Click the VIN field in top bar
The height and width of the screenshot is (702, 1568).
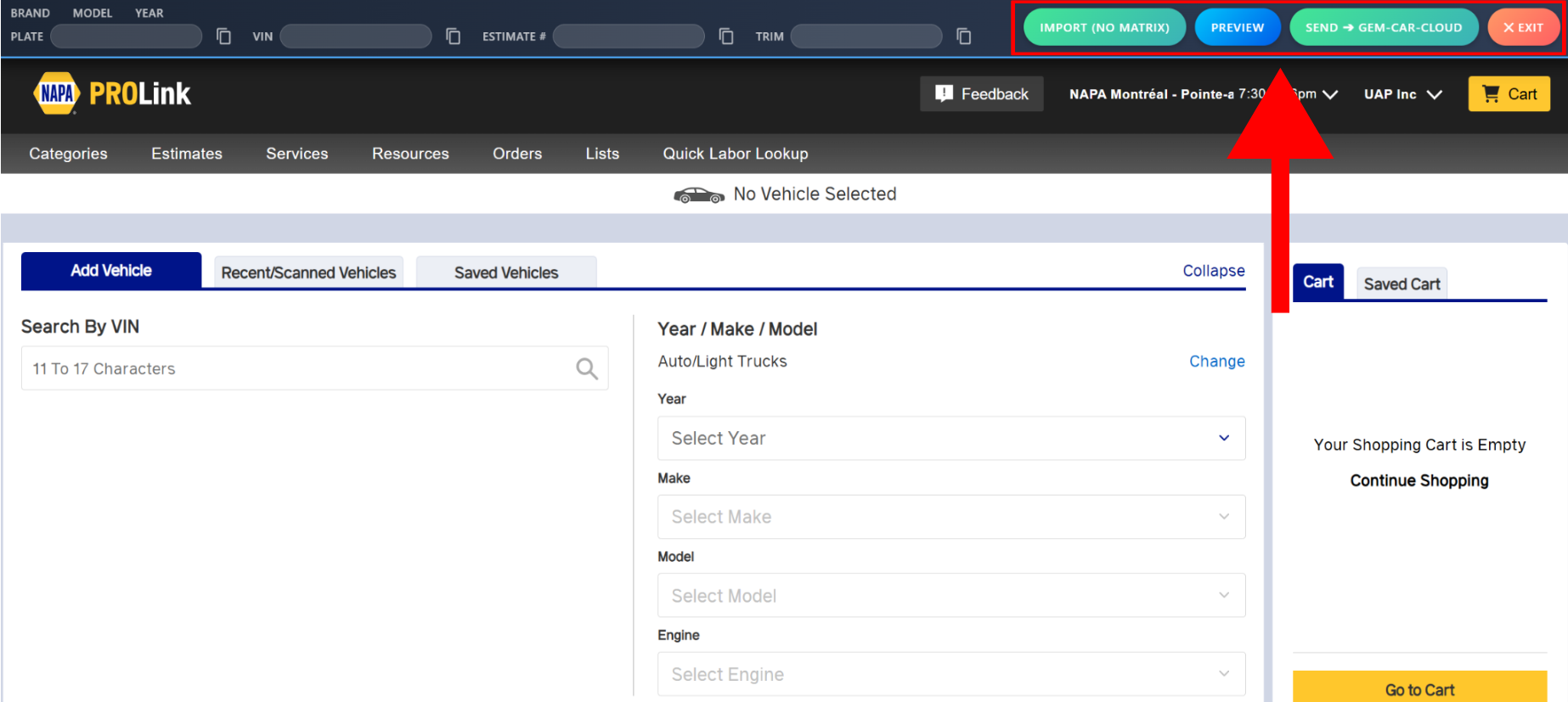[x=356, y=37]
